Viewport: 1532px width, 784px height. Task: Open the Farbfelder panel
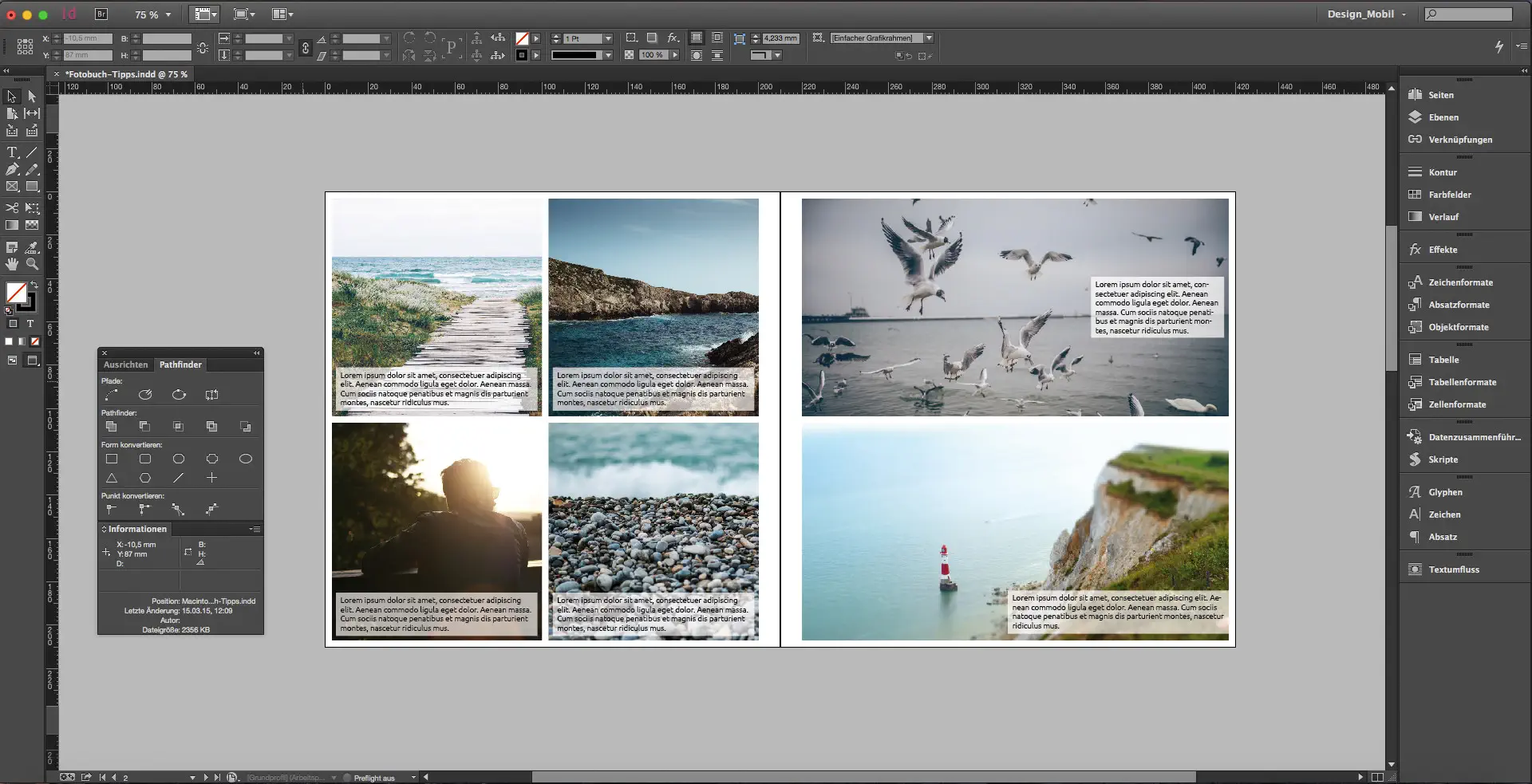pos(1444,194)
